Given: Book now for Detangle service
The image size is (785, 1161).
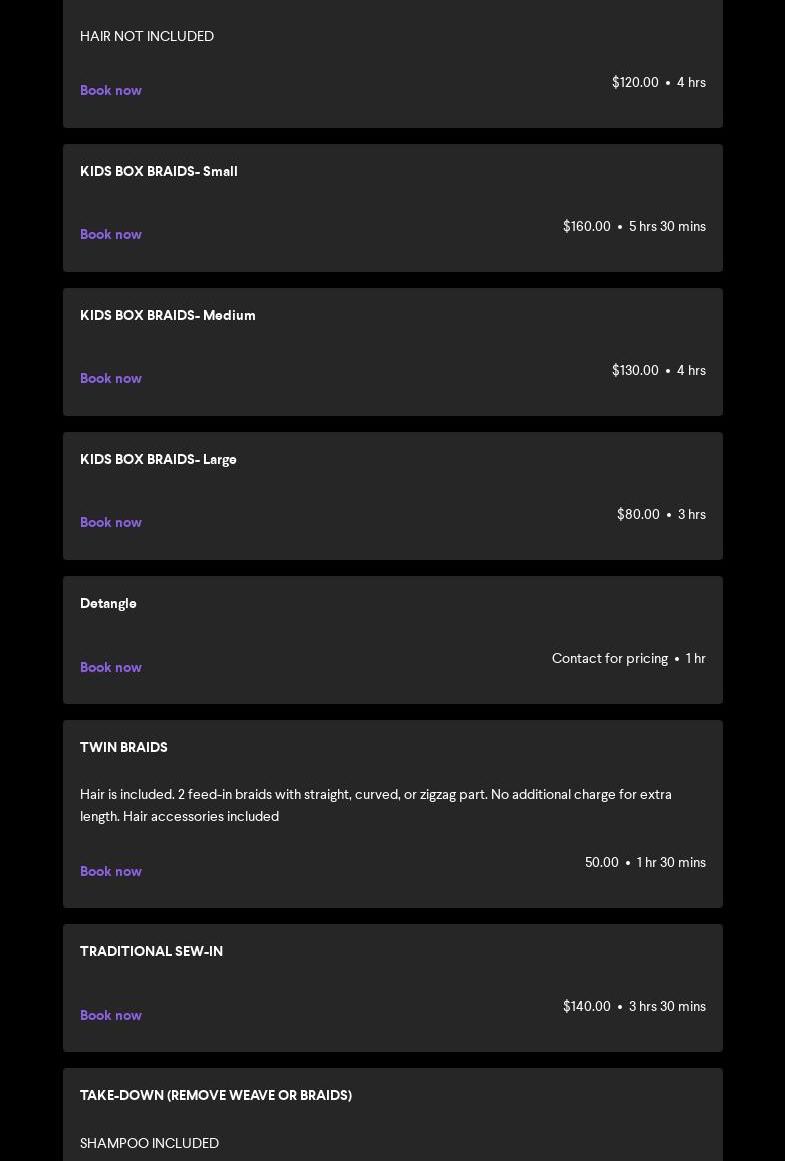Looking at the screenshot, I should [110, 667].
